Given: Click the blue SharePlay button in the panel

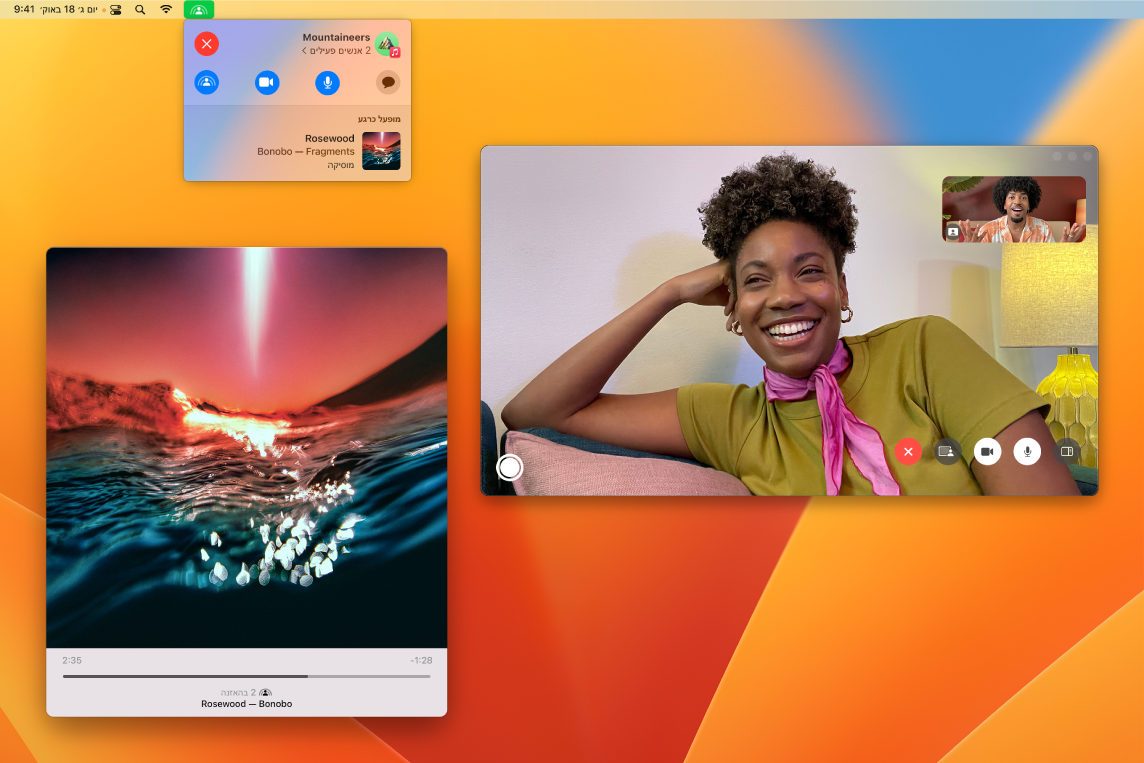Looking at the screenshot, I should [x=207, y=83].
